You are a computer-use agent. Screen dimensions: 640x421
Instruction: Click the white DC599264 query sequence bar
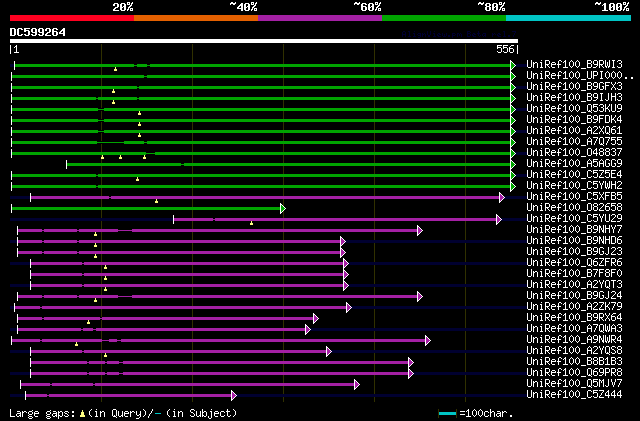264,41
